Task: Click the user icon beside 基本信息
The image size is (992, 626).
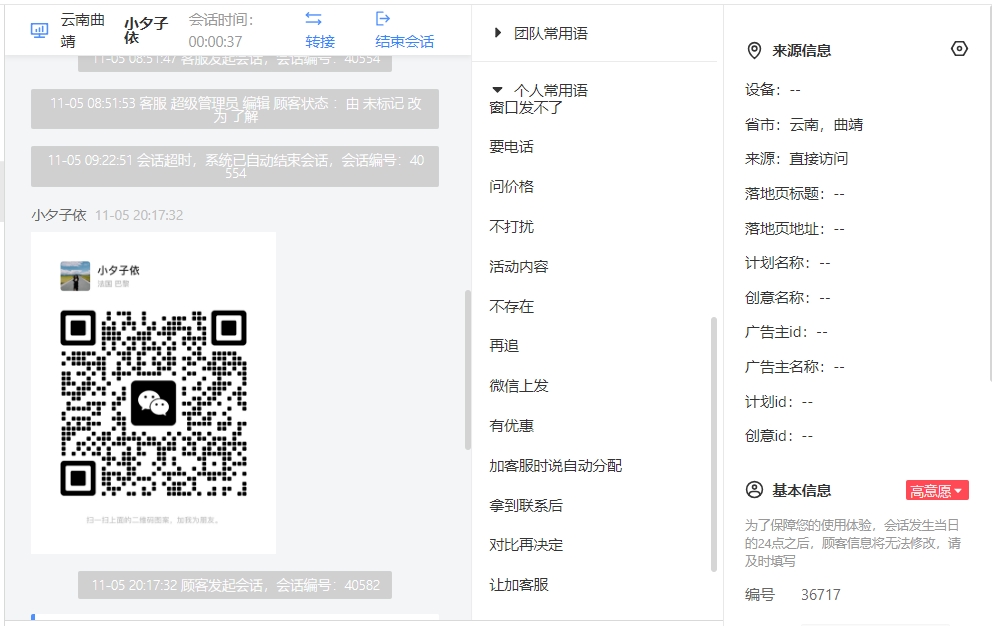Action: click(754, 490)
